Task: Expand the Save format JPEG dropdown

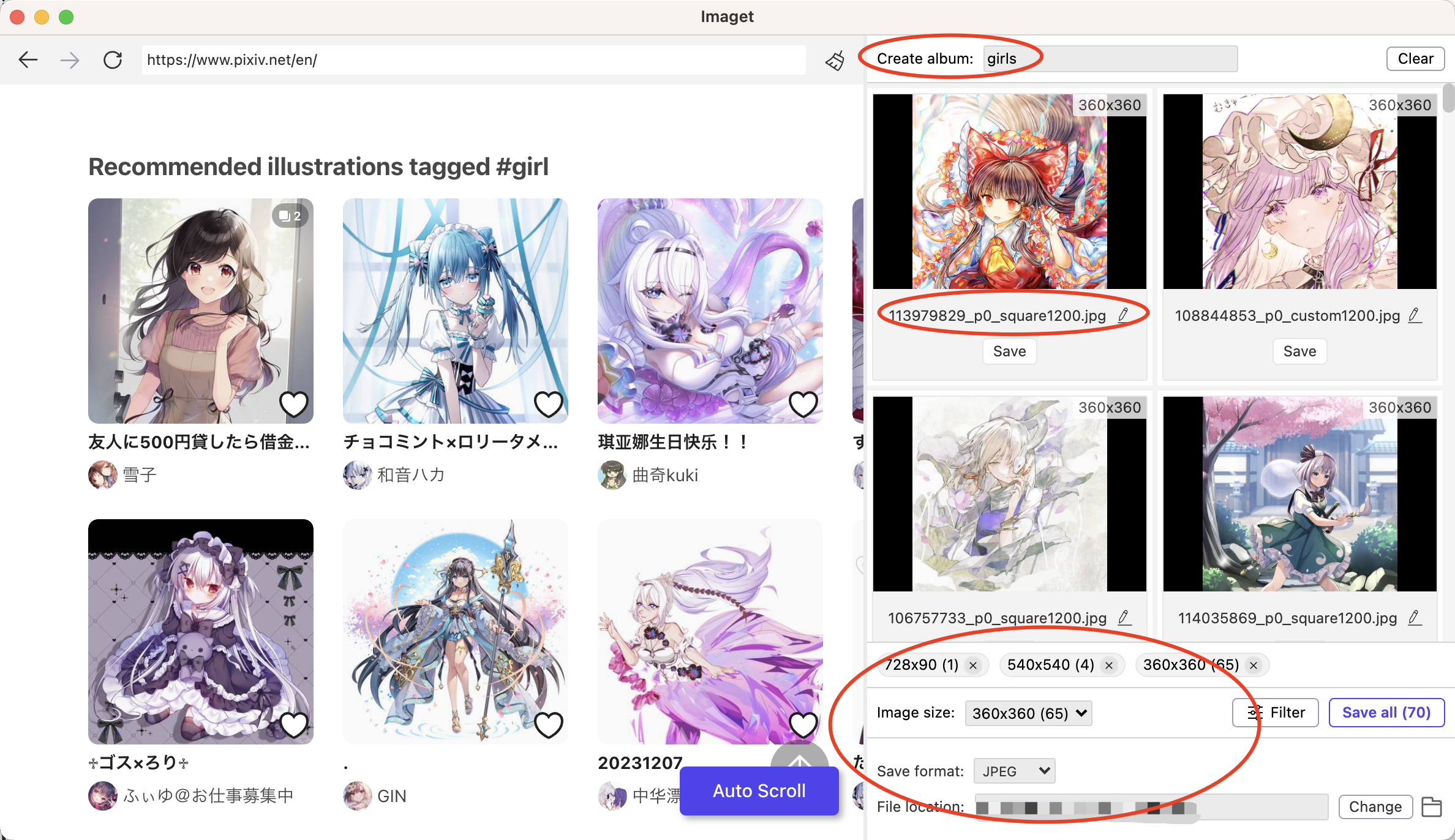Action: [x=1014, y=770]
